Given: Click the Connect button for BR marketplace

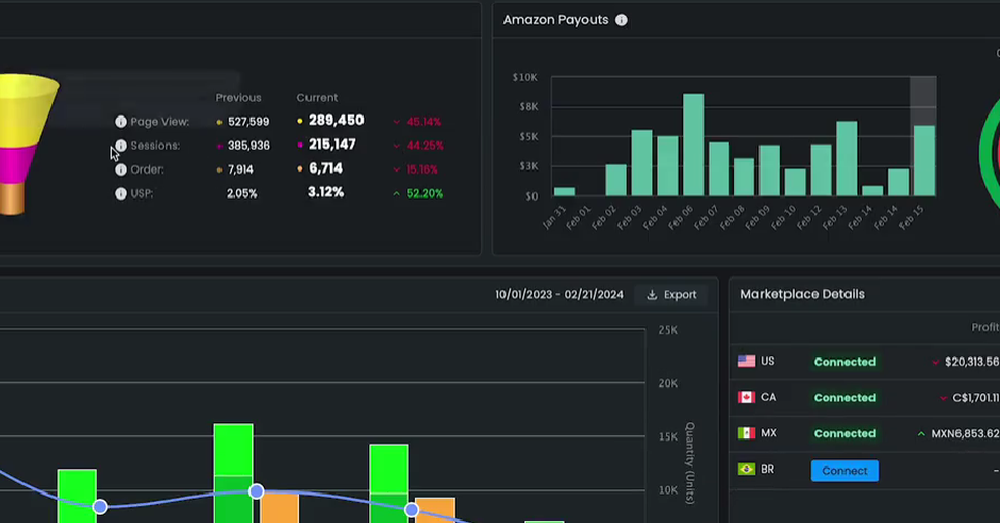Looking at the screenshot, I should point(844,471).
